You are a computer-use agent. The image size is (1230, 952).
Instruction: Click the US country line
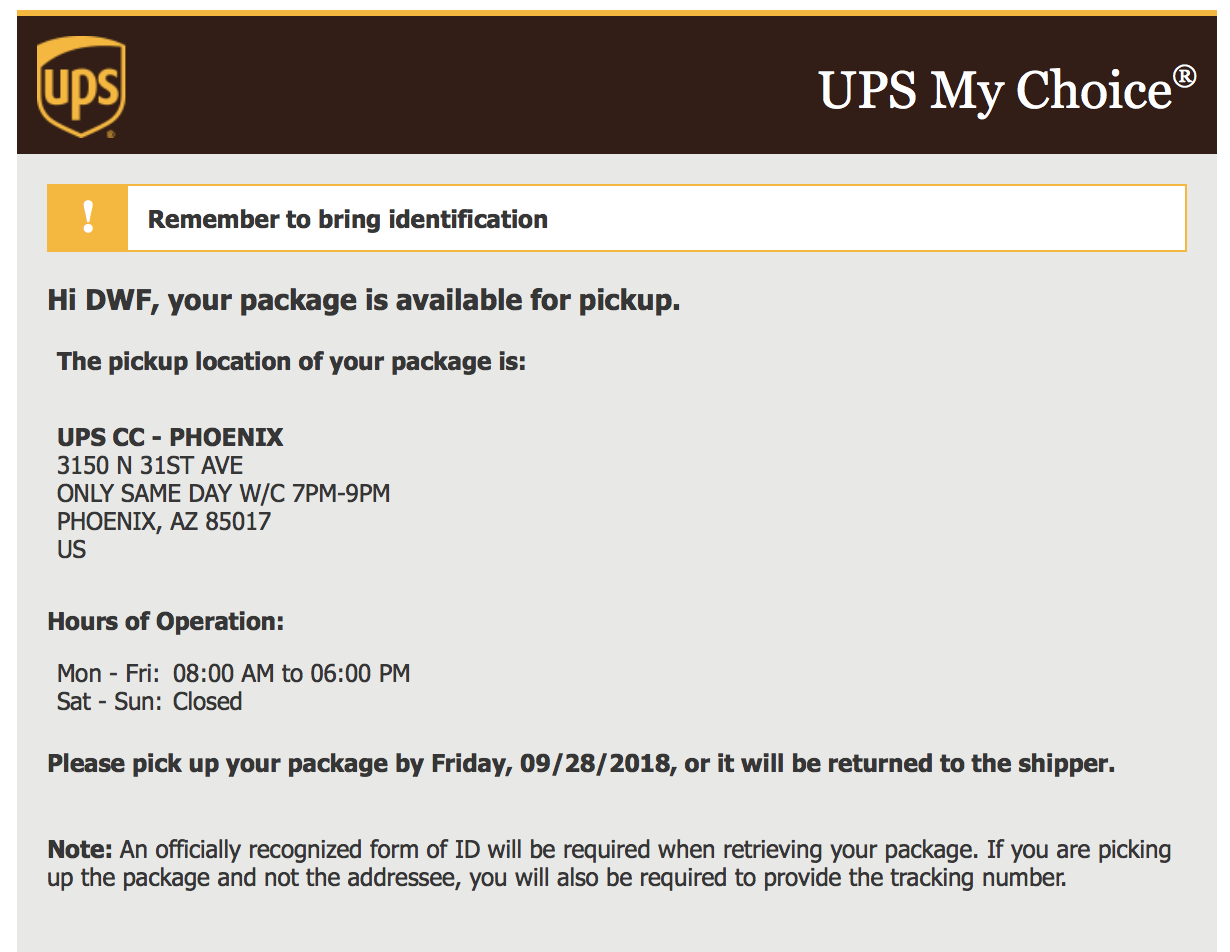tap(72, 549)
